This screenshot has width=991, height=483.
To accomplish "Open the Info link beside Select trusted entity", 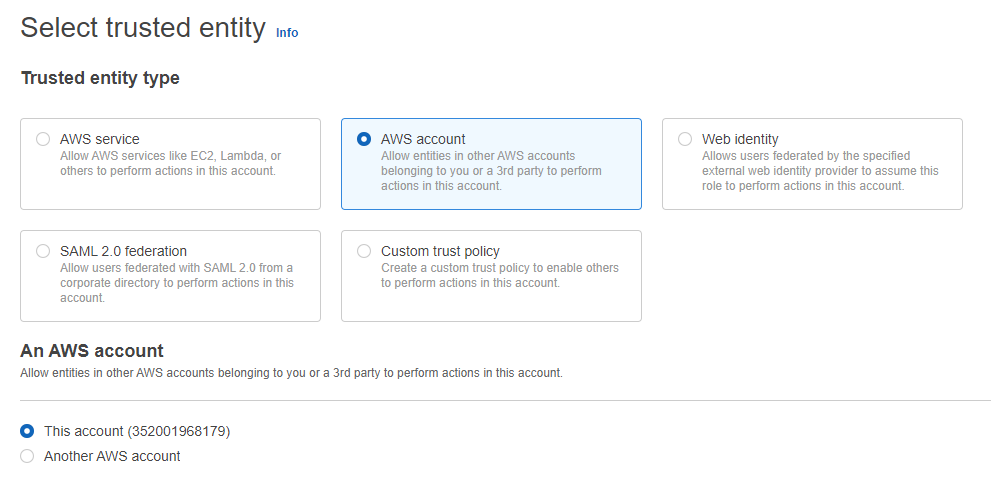I will [x=287, y=33].
